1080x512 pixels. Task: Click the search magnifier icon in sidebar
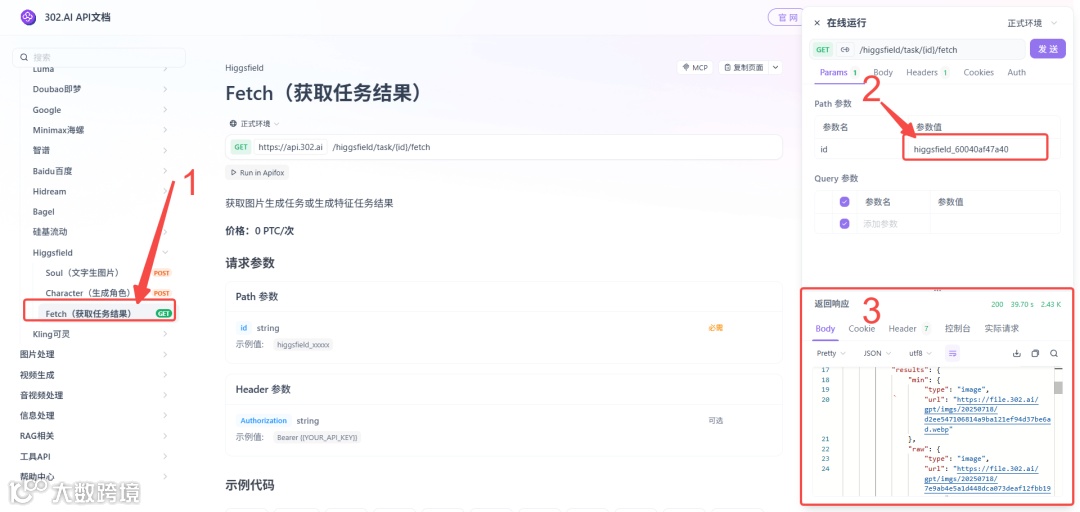coord(24,57)
